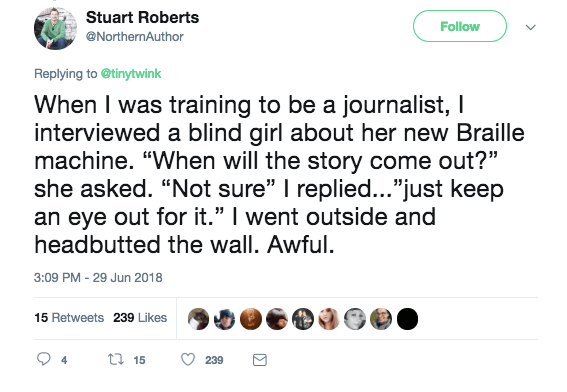The width and height of the screenshot is (567, 392).
Task: Click the reply speech bubble icon
Action: point(44,359)
